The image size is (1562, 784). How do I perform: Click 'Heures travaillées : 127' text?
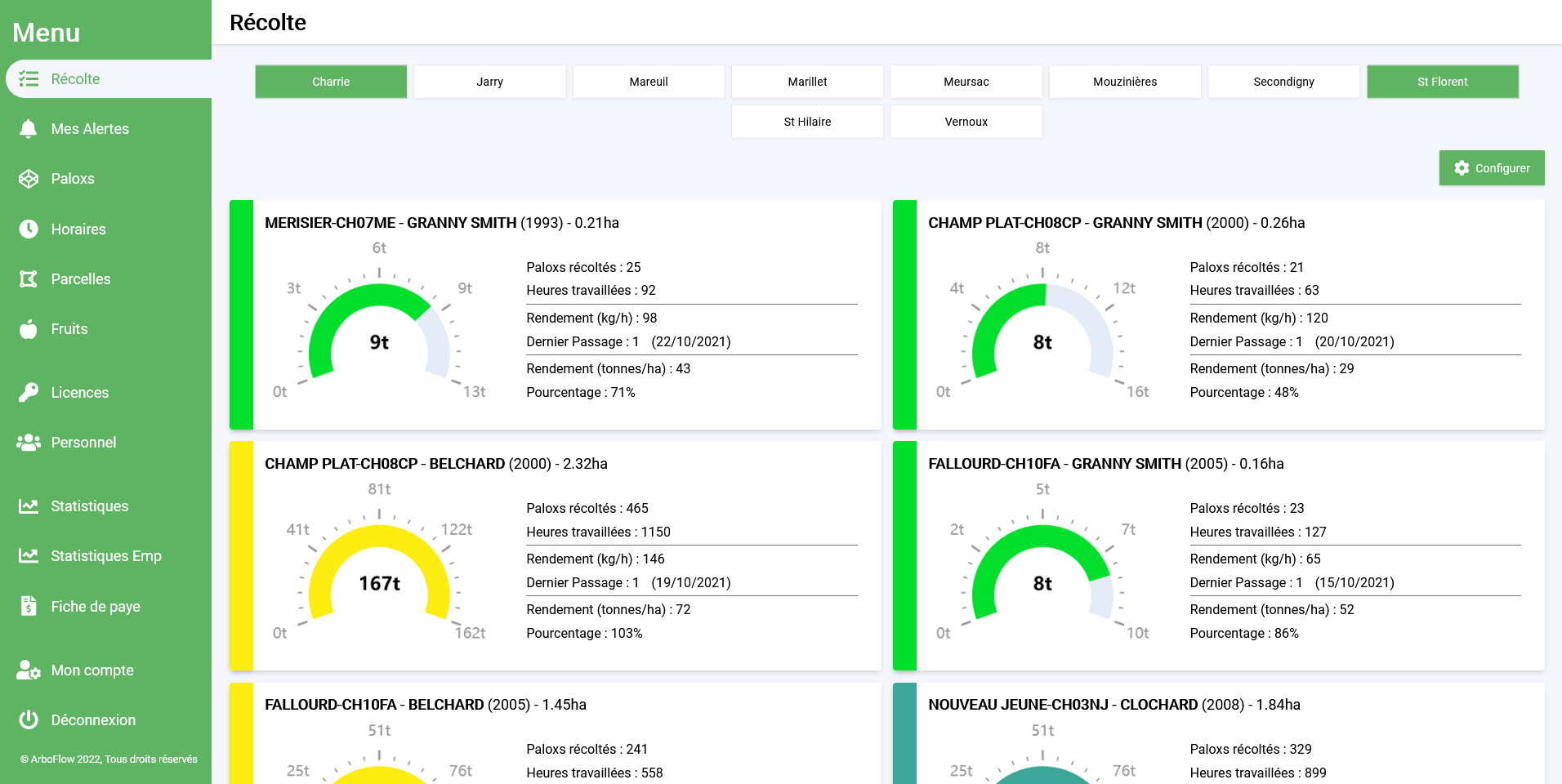(1258, 532)
